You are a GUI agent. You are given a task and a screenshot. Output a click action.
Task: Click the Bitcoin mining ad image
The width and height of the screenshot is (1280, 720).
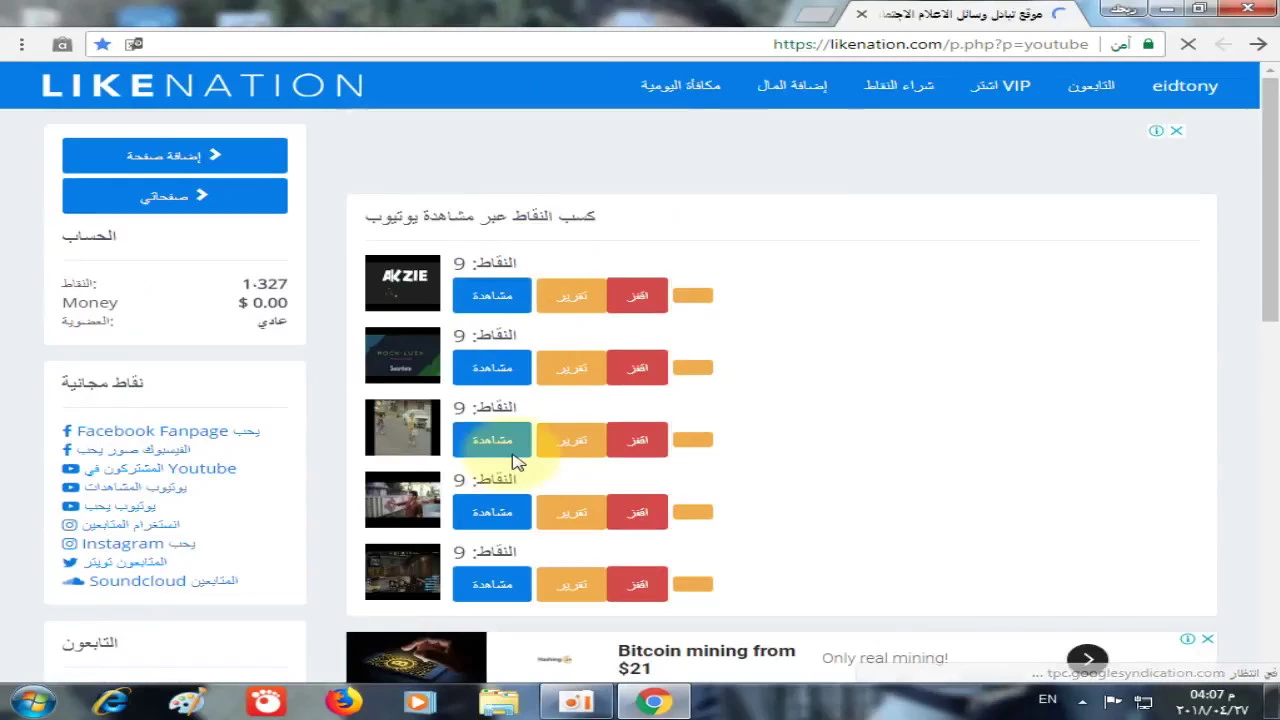coord(416,657)
